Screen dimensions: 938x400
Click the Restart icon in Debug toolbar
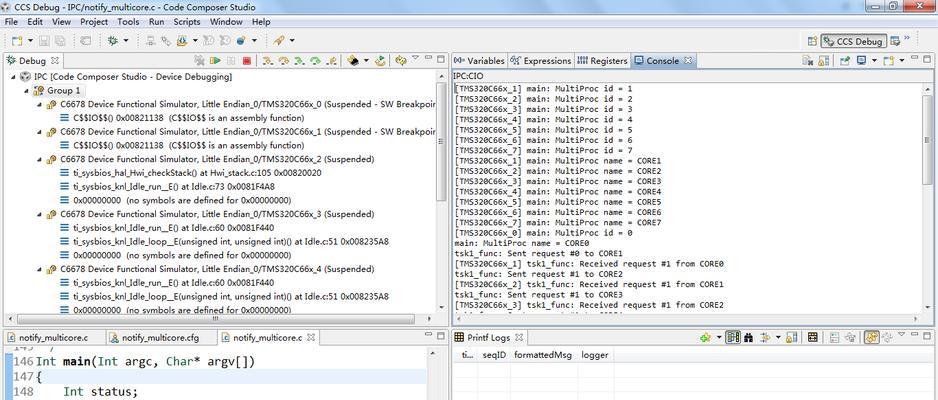(x=380, y=60)
